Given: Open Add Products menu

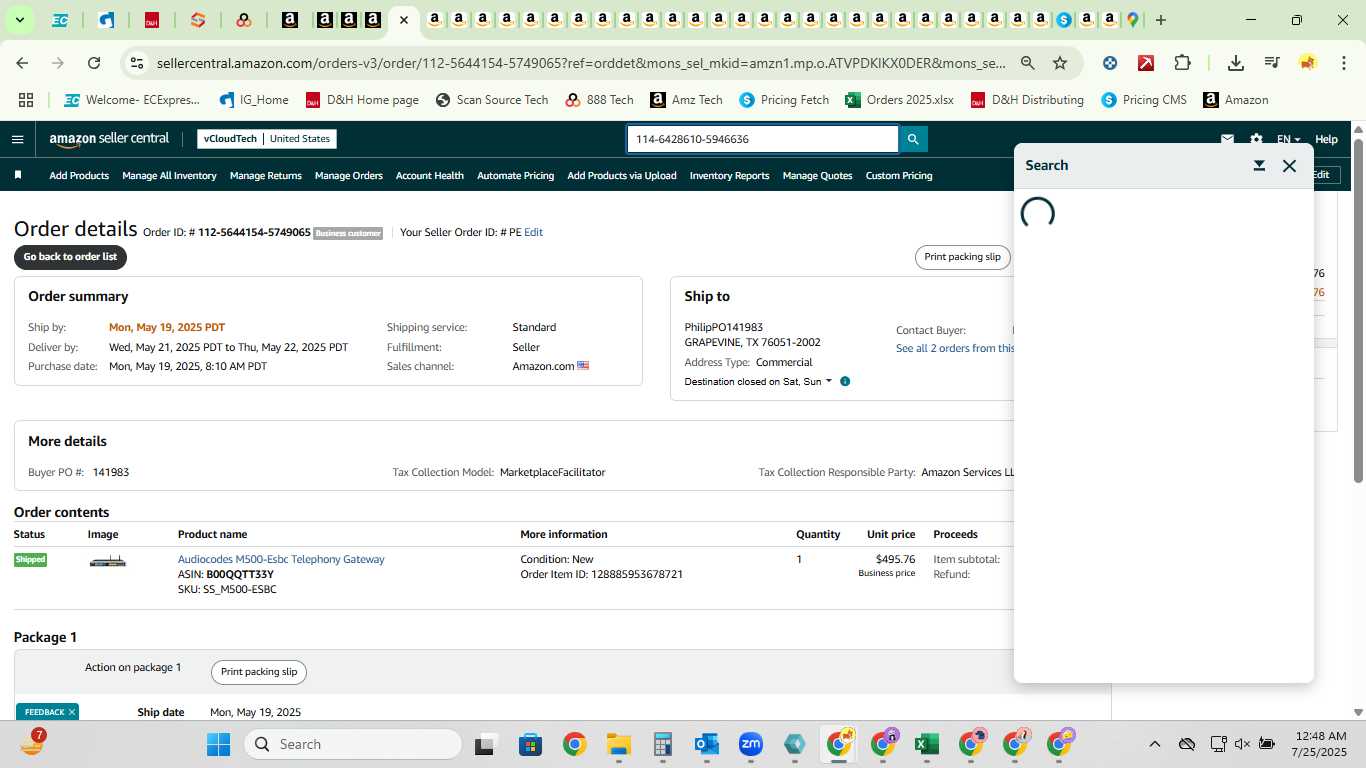Looking at the screenshot, I should (79, 175).
